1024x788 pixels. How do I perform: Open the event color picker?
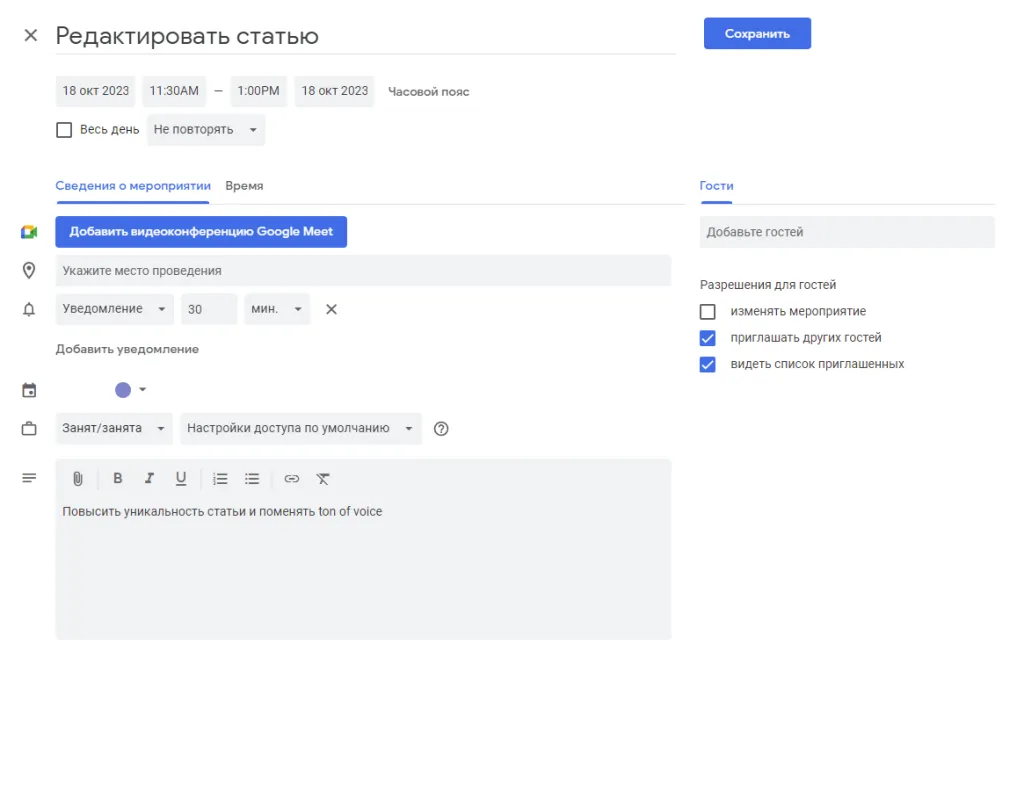[x=122, y=390]
